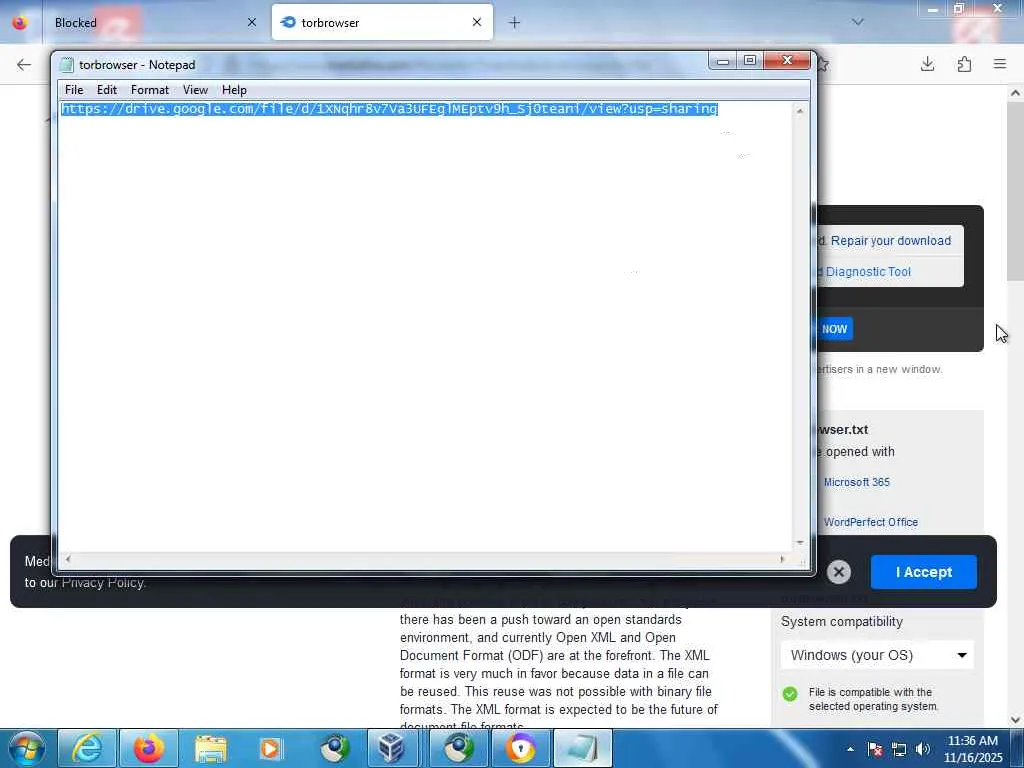Open the VirtualBox cube taskbar icon
Image resolution: width=1024 pixels, height=768 pixels.
391,748
